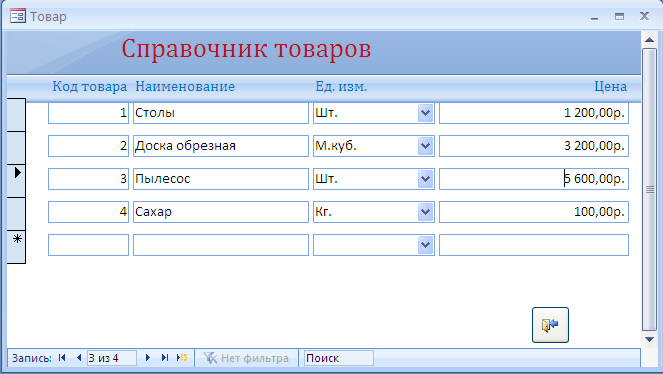
Task: Click product code field with value 4
Action: click(x=88, y=212)
